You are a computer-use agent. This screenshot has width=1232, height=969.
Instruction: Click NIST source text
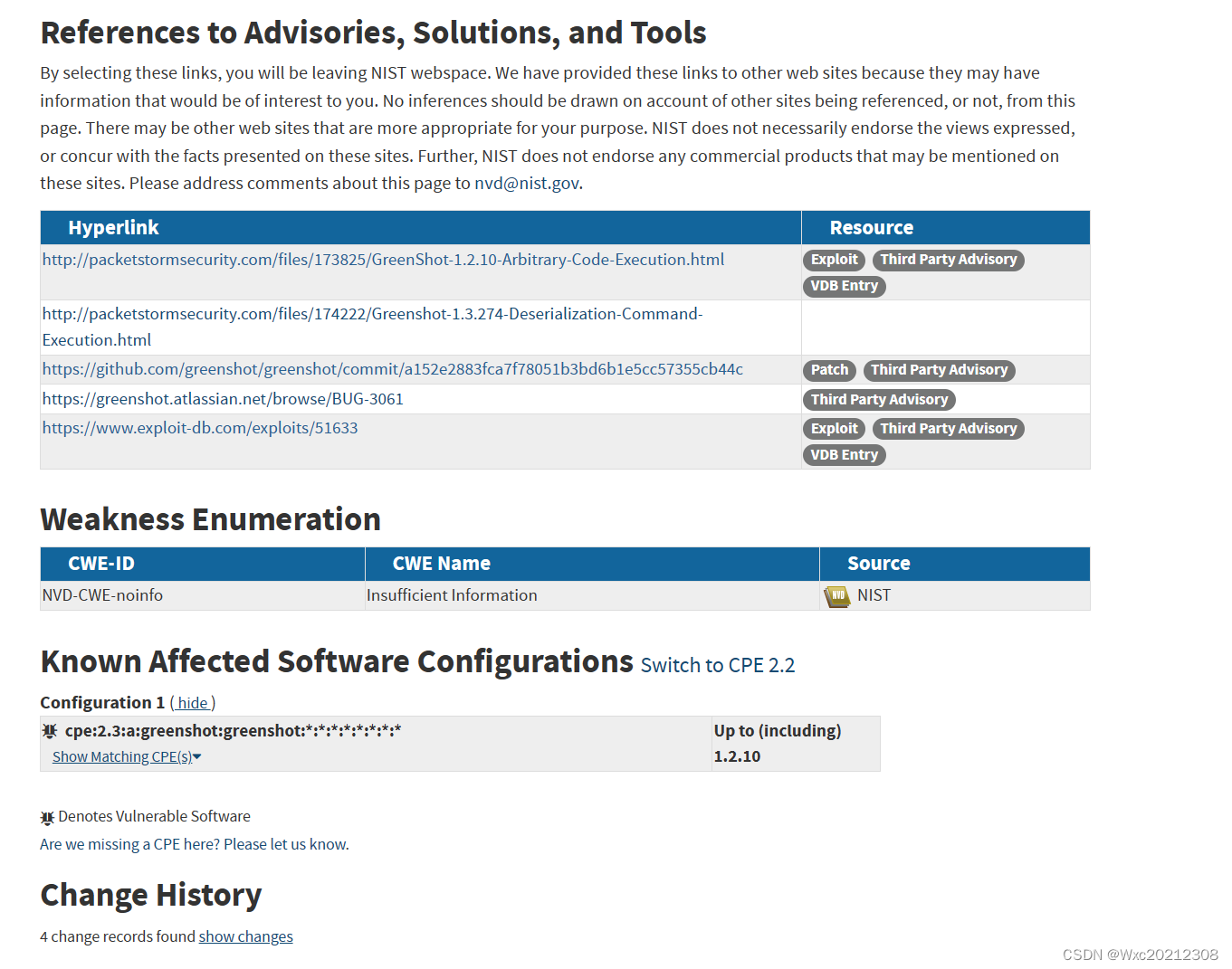pyautogui.click(x=874, y=595)
